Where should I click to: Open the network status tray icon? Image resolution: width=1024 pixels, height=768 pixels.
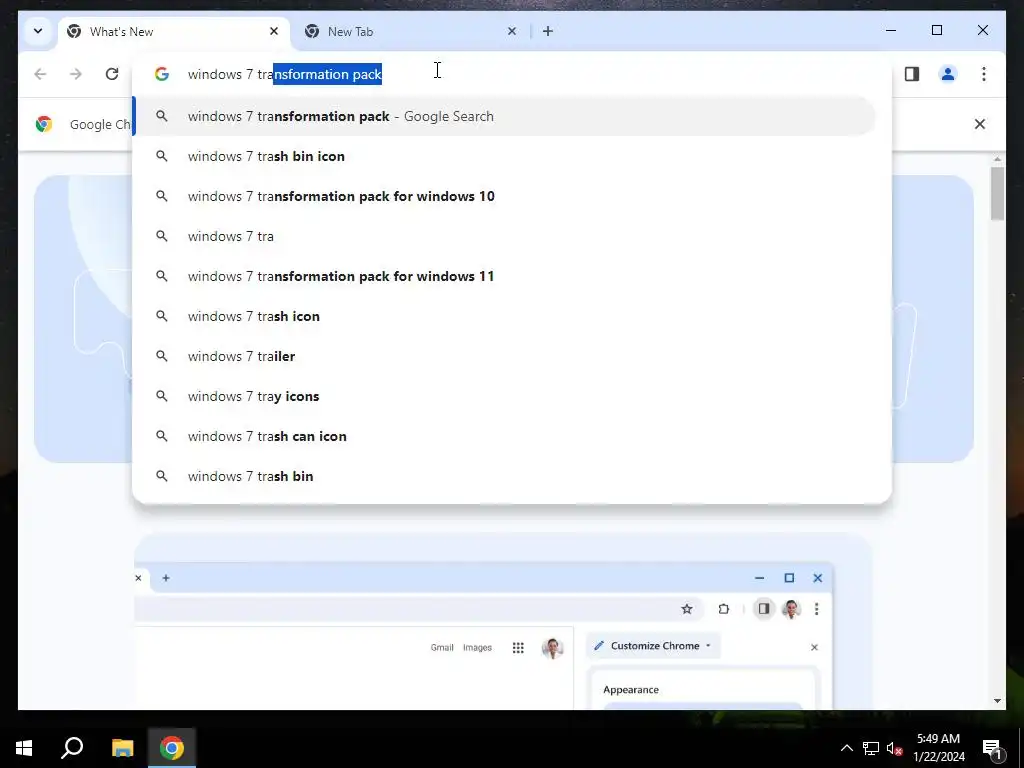click(x=871, y=748)
